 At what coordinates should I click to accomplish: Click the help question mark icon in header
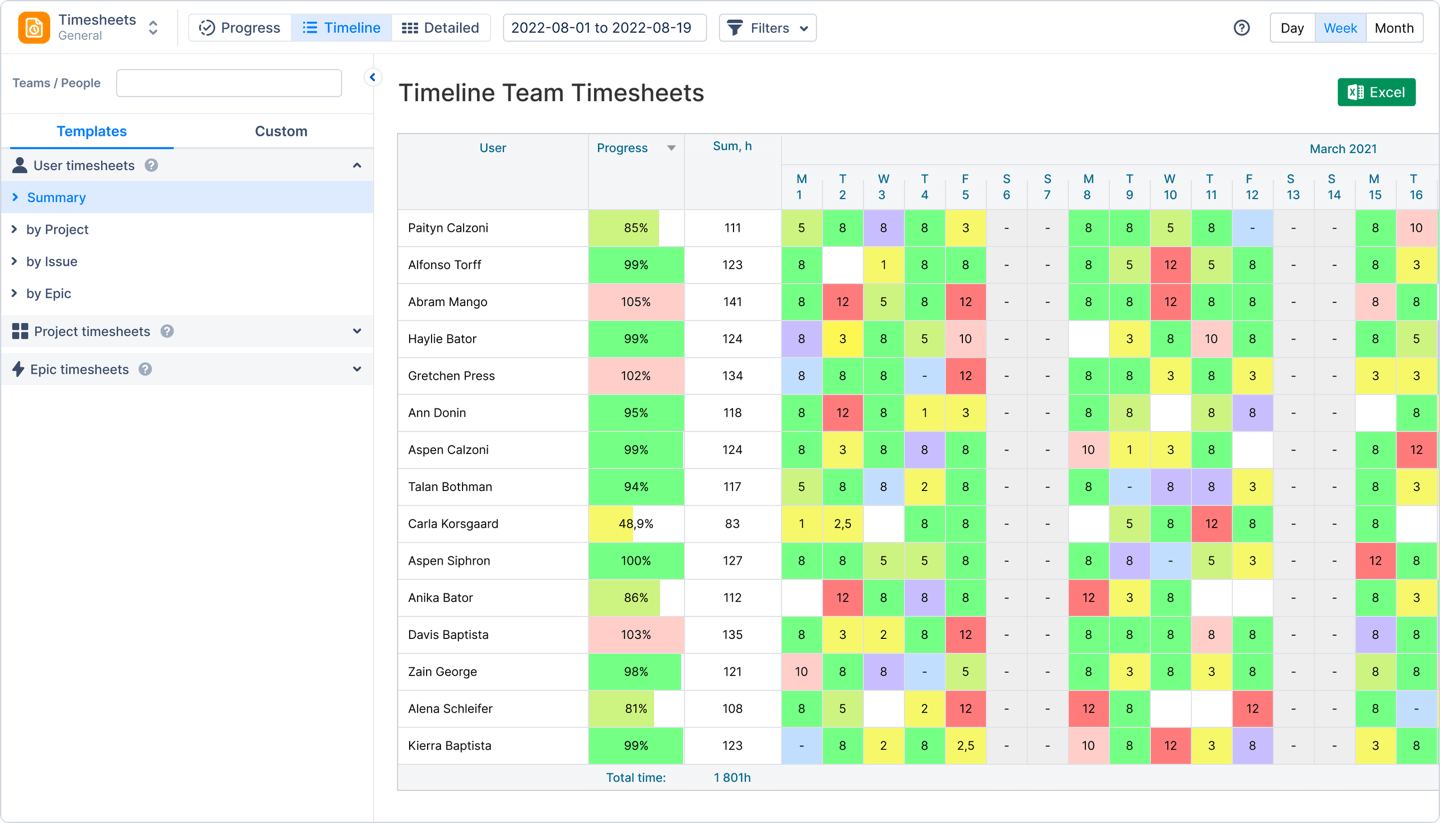tap(1242, 28)
